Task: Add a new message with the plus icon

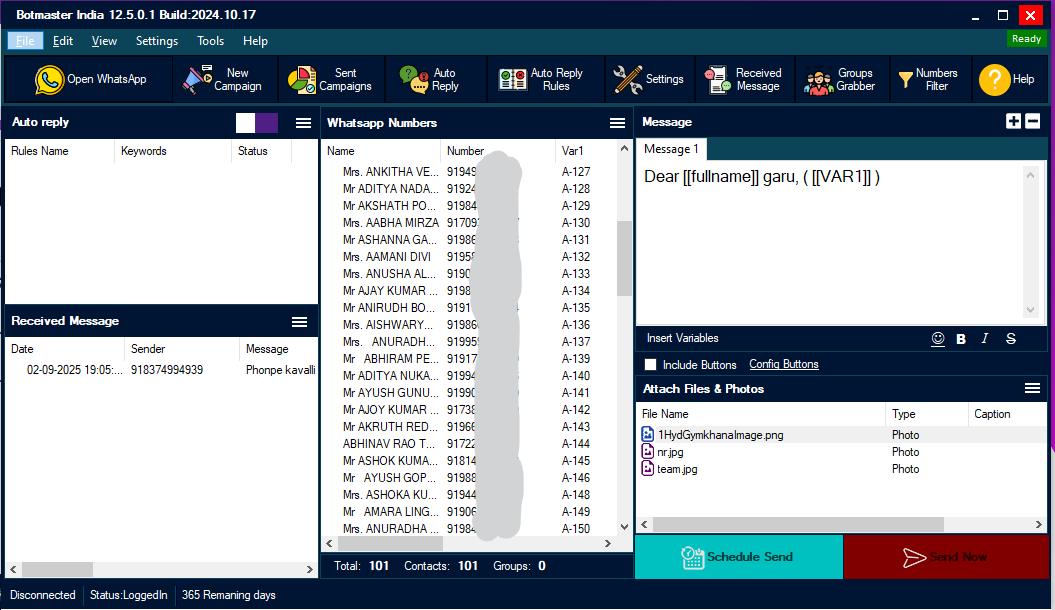Action: click(1013, 121)
